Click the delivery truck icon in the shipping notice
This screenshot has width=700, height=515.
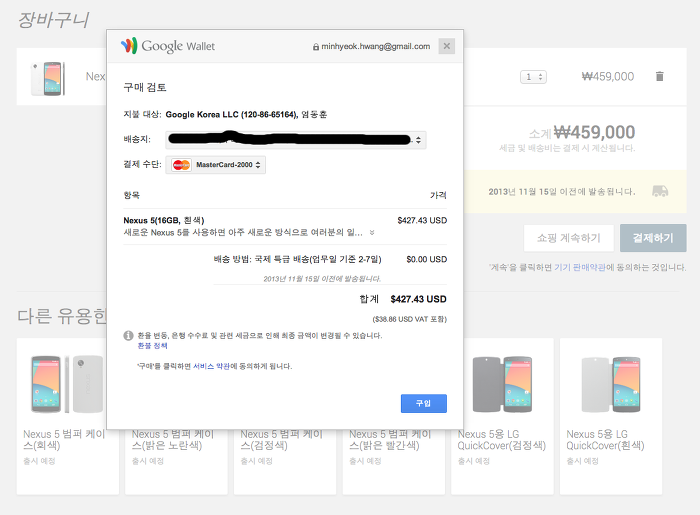[x=660, y=191]
